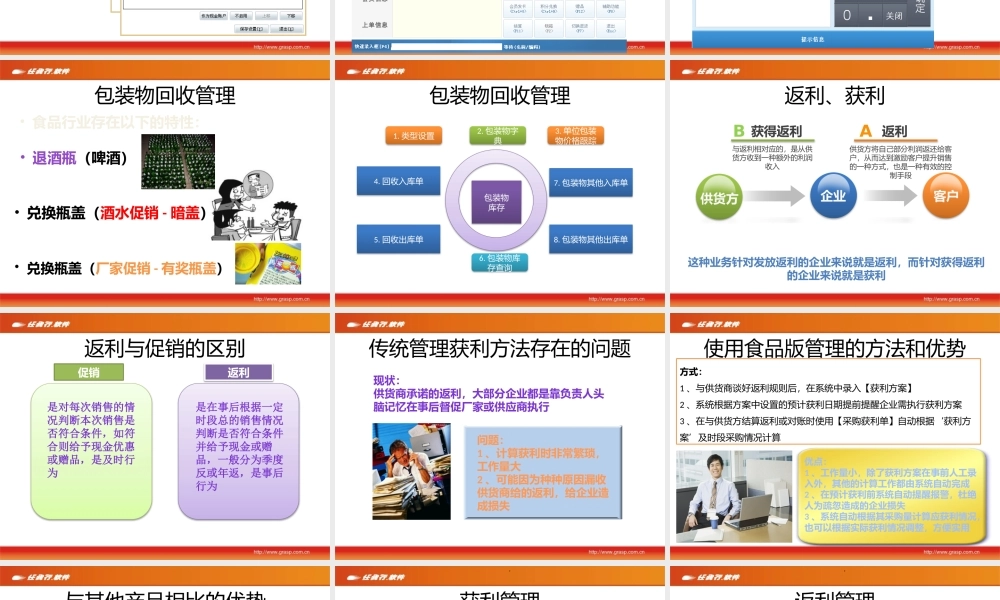Select the 会员发卡 (Ctrl+4) function icon
1000x600 pixels.
518,9
